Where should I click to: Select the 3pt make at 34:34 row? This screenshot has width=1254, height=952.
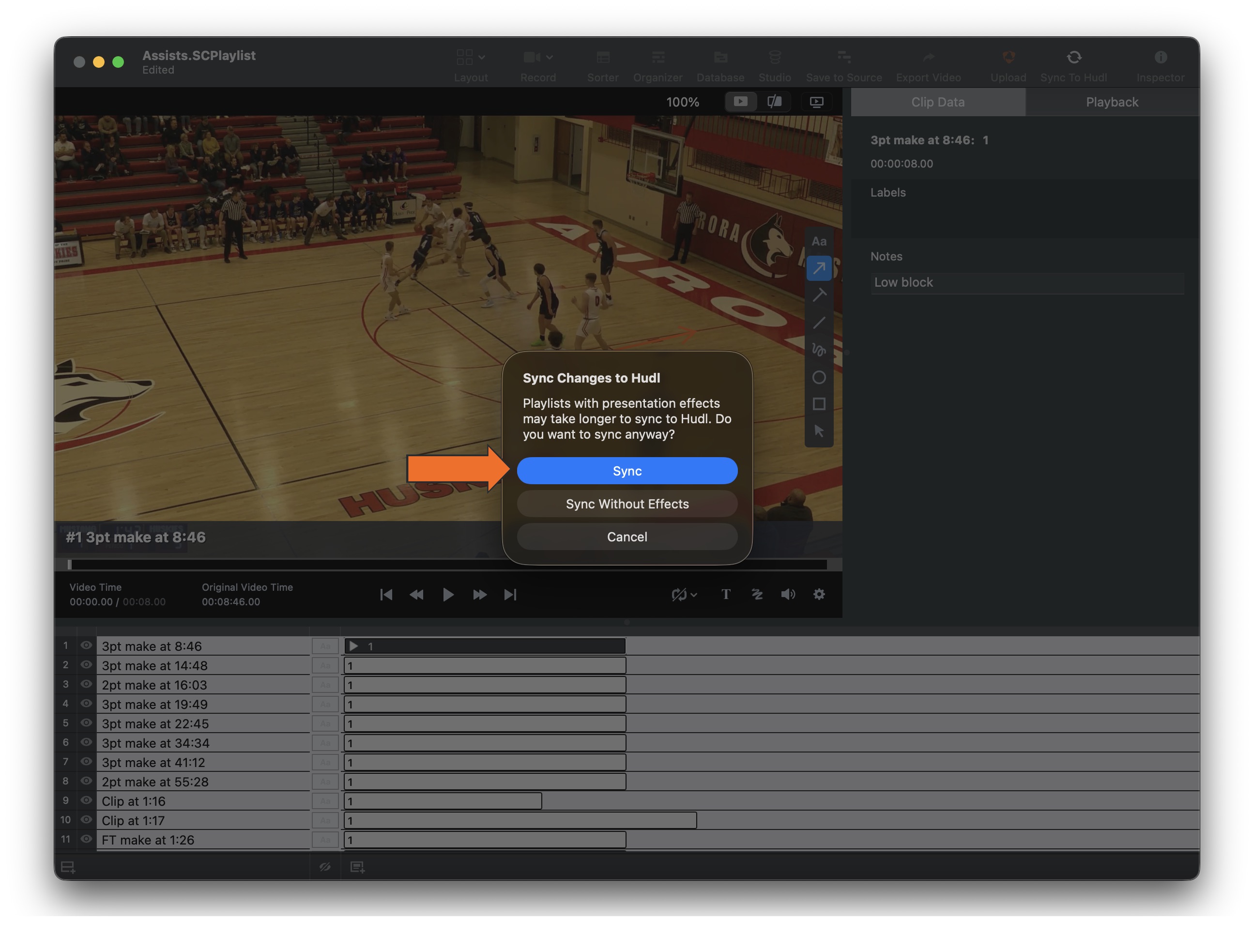pyautogui.click(x=203, y=743)
